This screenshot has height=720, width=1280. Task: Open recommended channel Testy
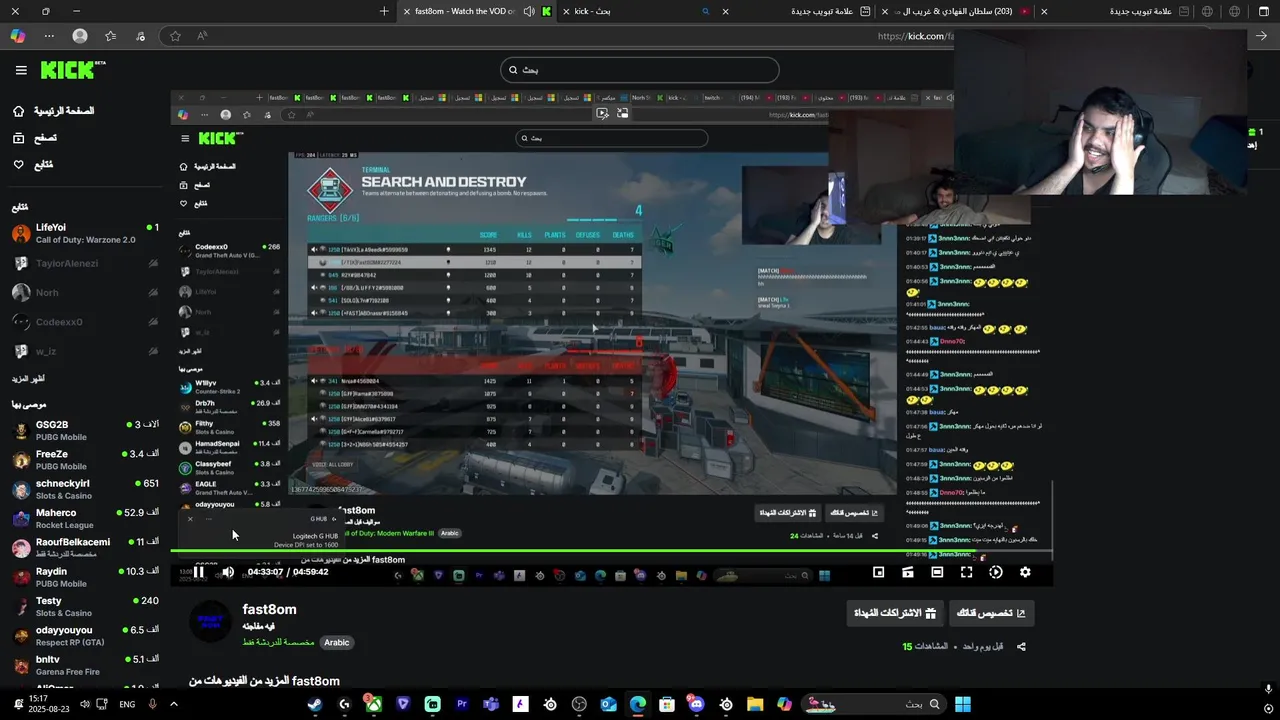pyautogui.click(x=85, y=607)
